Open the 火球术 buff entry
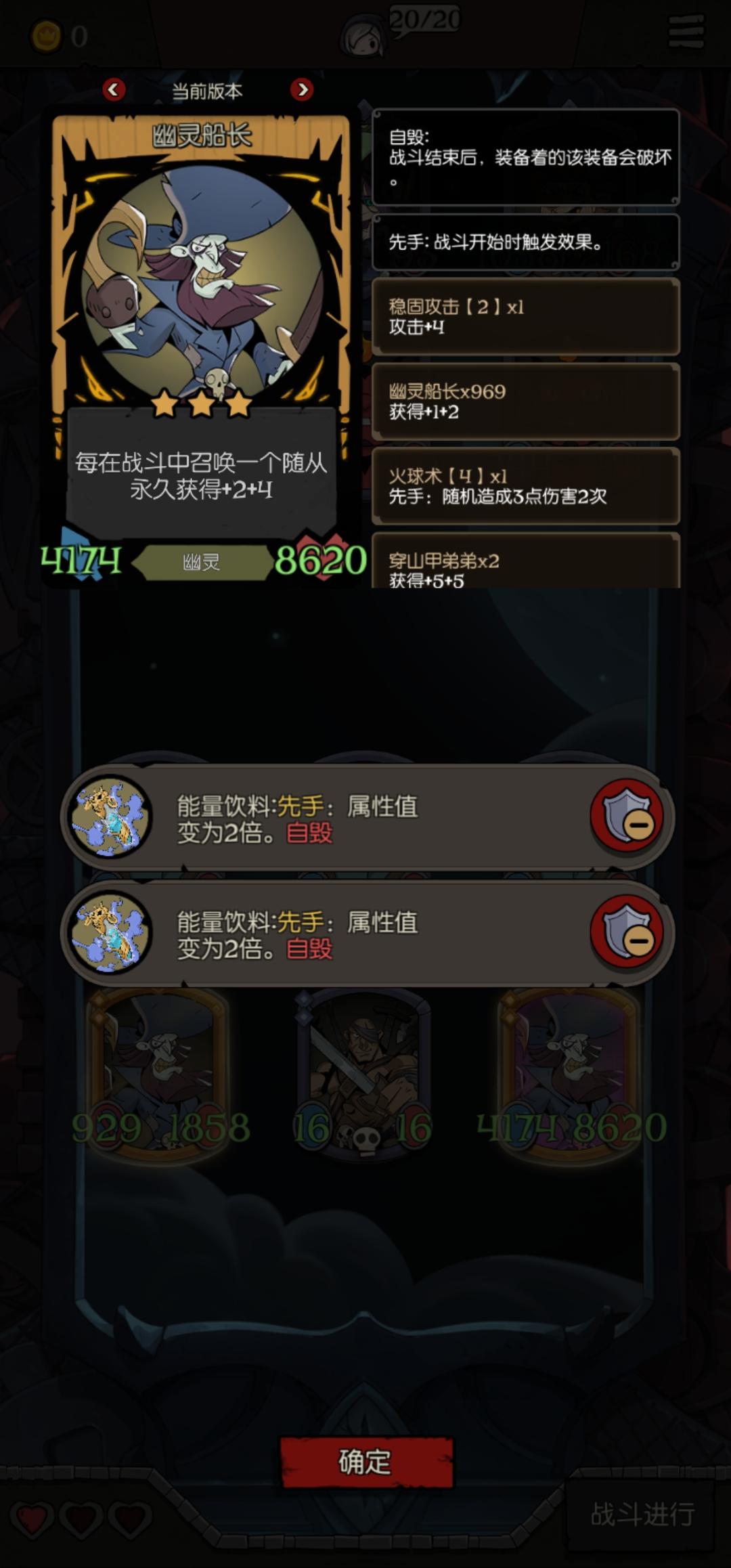Image resolution: width=731 pixels, height=1568 pixels. pyautogui.click(x=525, y=486)
